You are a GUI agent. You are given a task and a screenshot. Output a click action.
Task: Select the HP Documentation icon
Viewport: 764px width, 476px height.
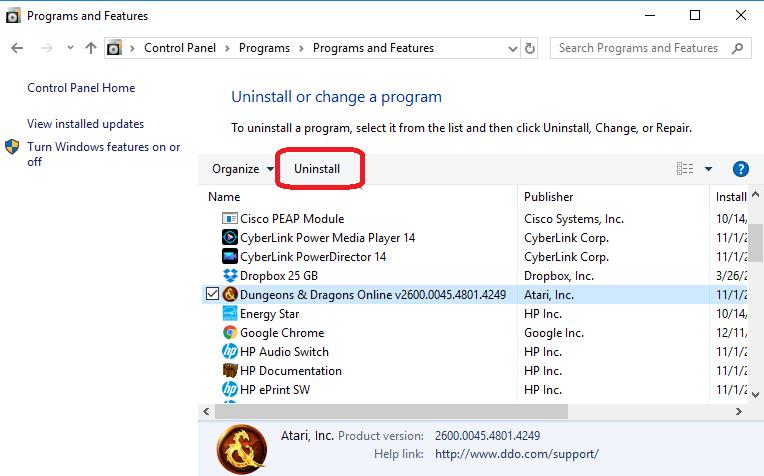click(x=229, y=370)
